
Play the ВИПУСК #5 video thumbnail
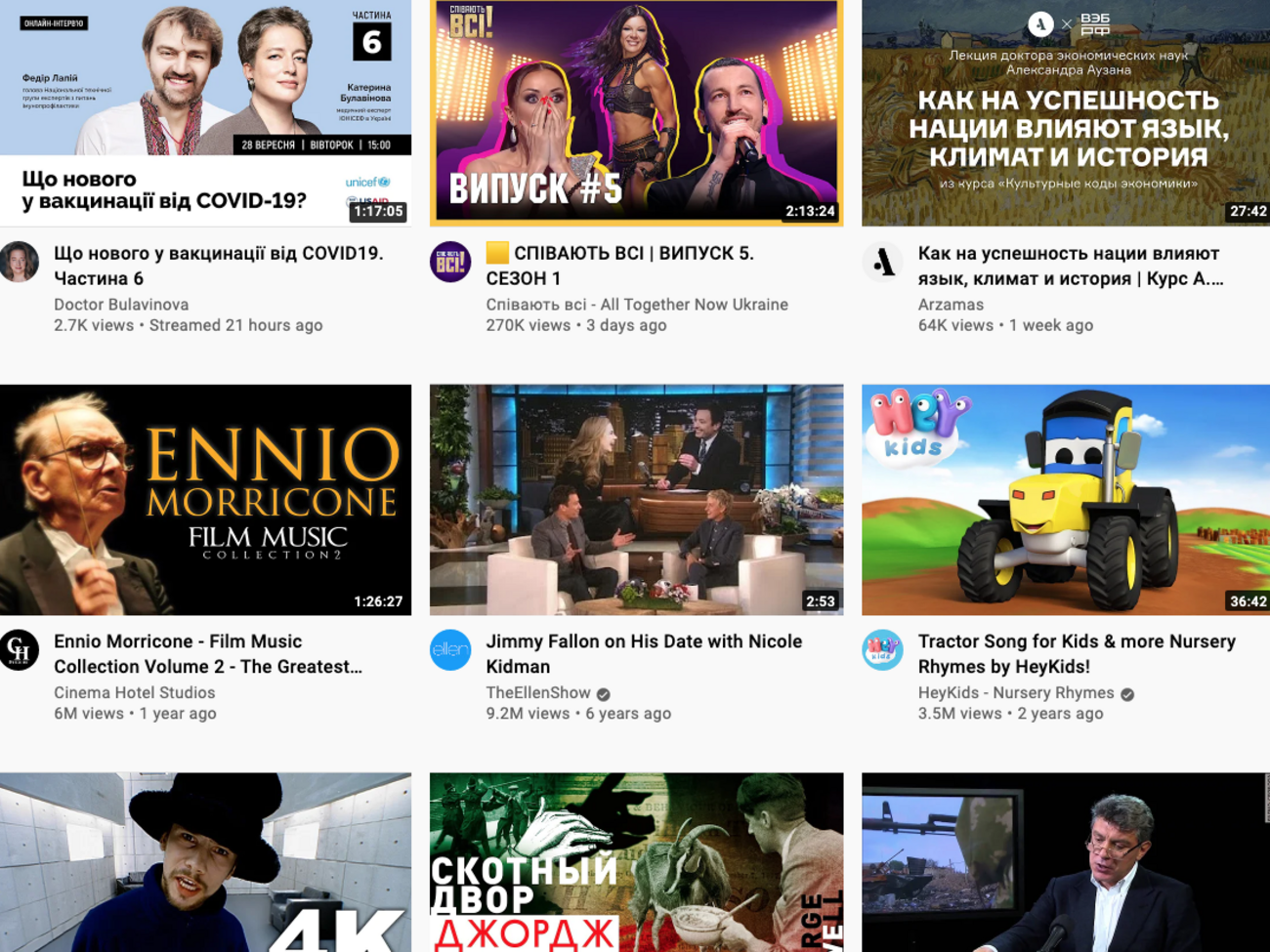[x=636, y=112]
